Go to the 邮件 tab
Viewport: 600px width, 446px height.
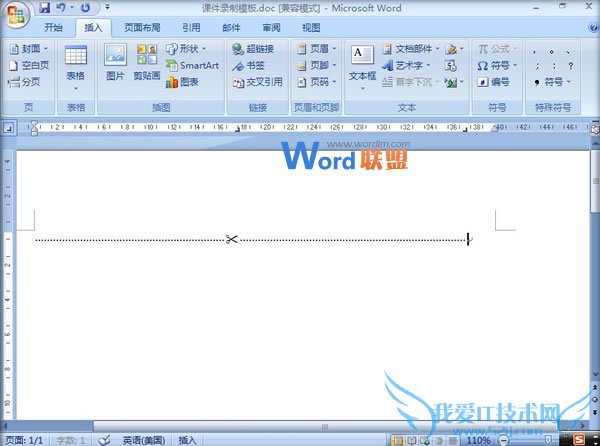point(231,28)
